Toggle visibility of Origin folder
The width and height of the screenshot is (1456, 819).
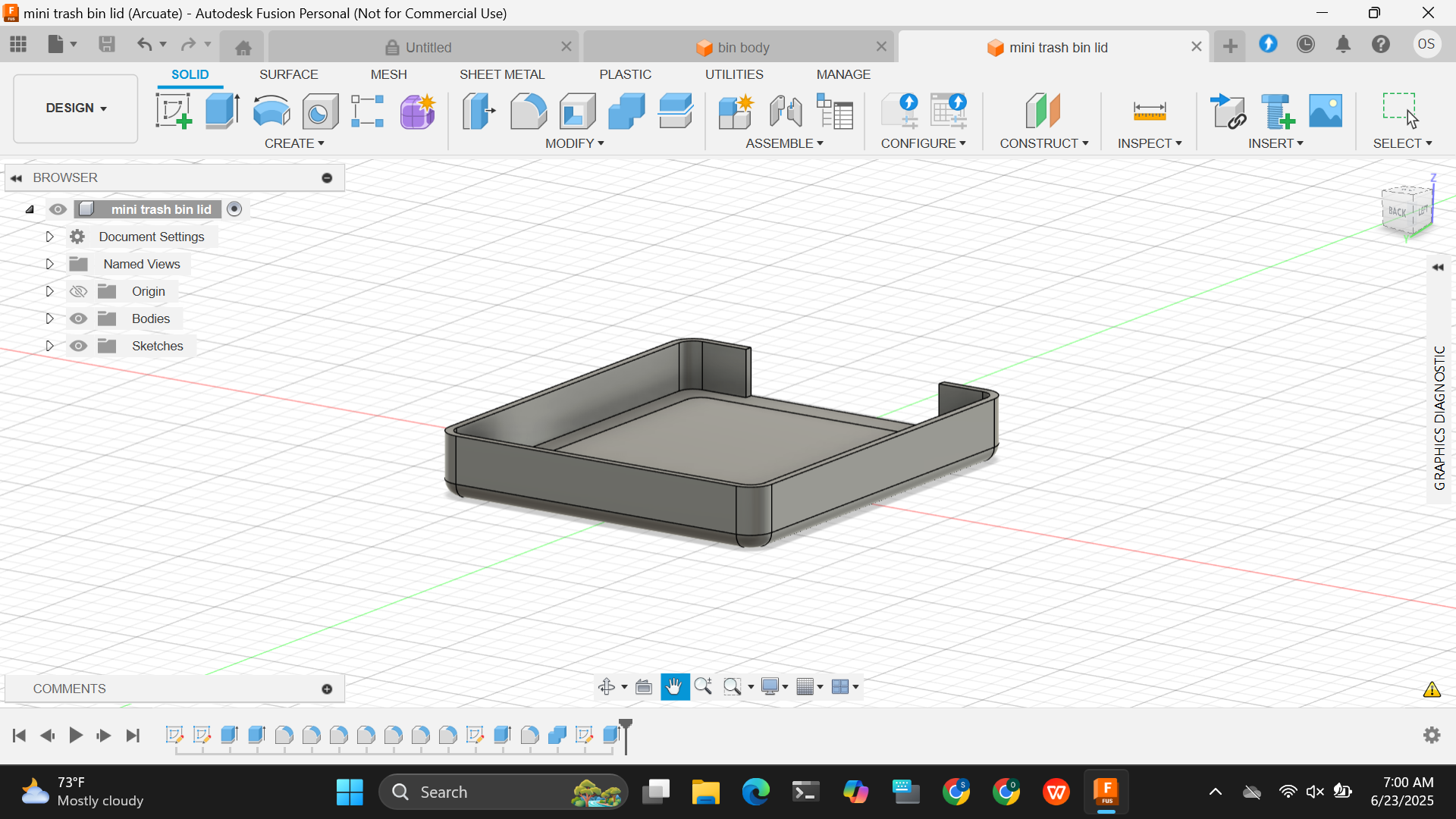(x=78, y=291)
